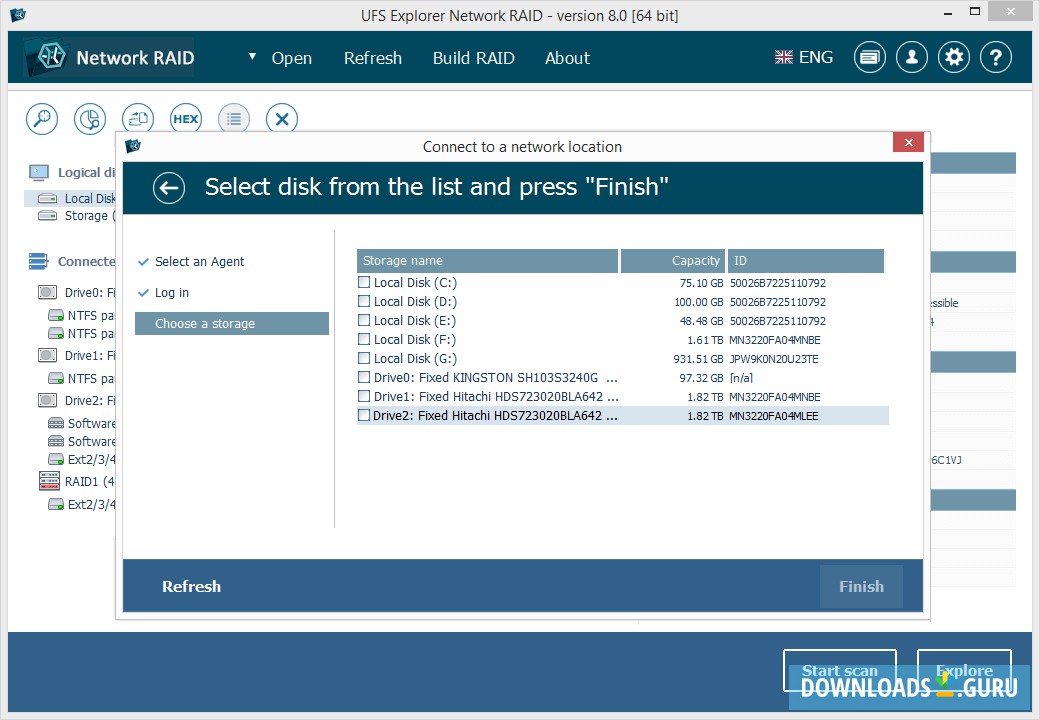
Task: Open the log window icon in header
Action: pyautogui.click(x=870, y=58)
